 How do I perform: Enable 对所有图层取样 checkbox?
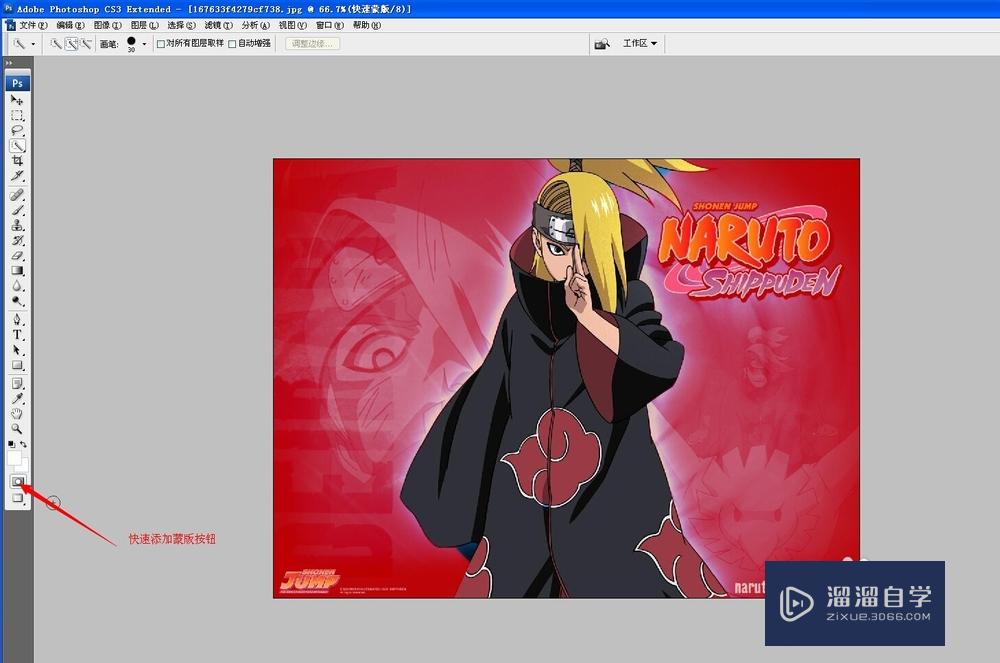click(161, 44)
